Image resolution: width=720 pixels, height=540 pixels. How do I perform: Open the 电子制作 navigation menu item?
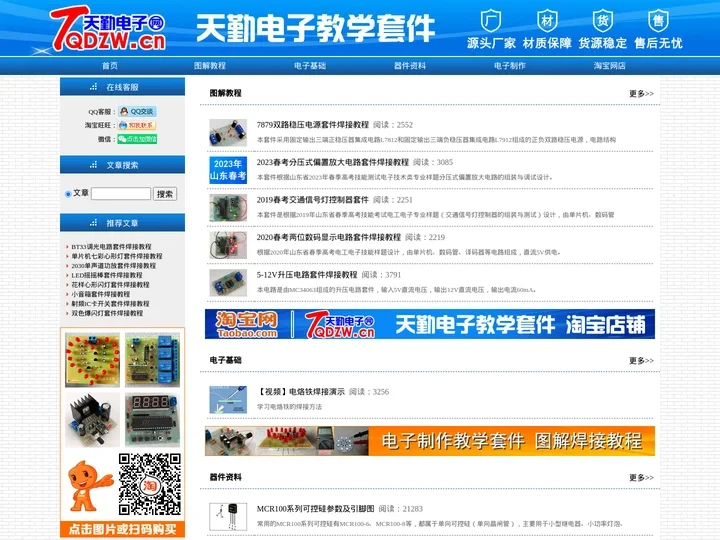pos(509,65)
